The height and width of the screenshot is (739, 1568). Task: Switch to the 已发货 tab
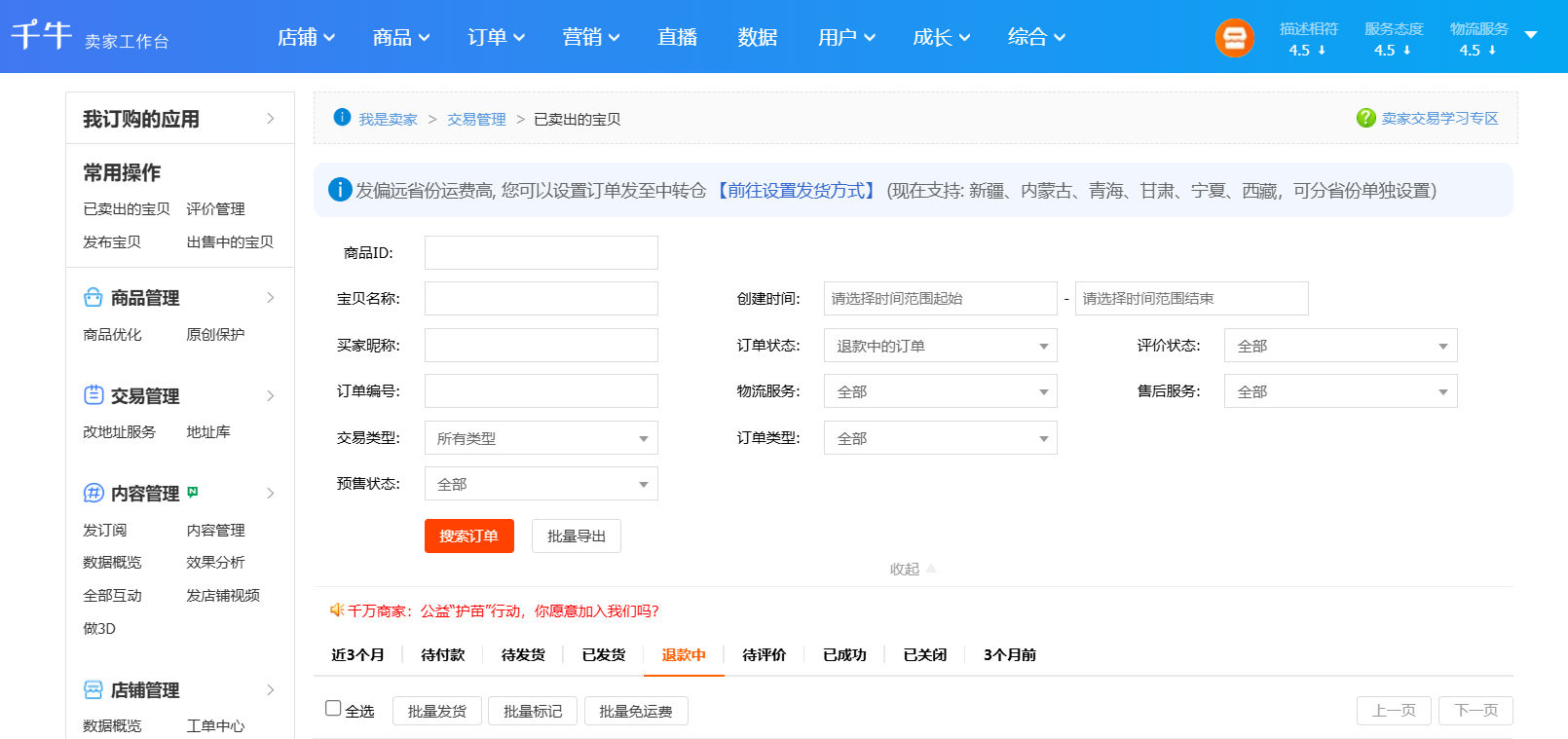tap(604, 655)
